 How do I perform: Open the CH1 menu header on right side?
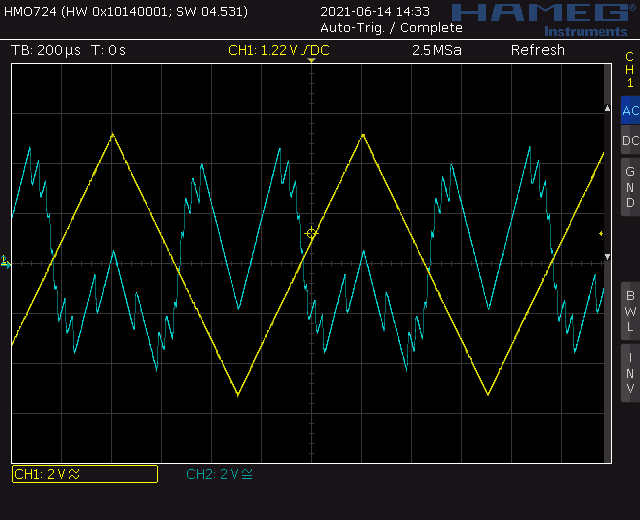point(629,69)
